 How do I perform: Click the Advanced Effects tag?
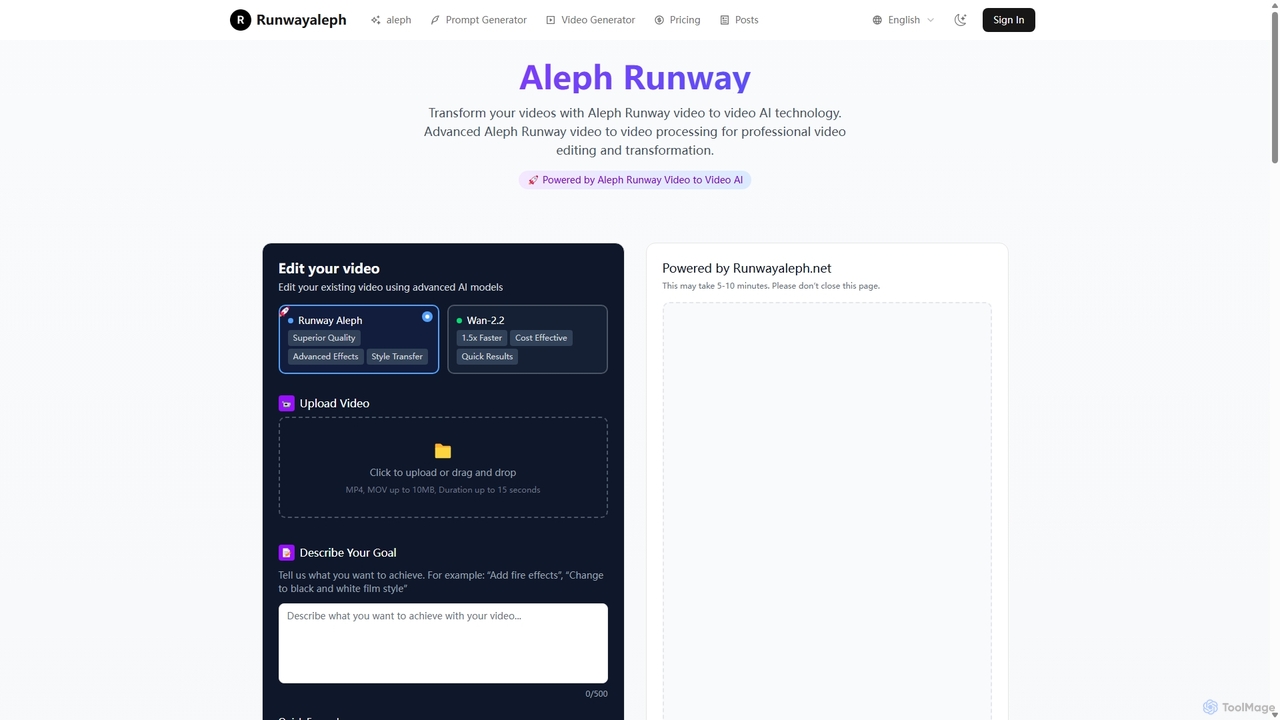(x=325, y=356)
